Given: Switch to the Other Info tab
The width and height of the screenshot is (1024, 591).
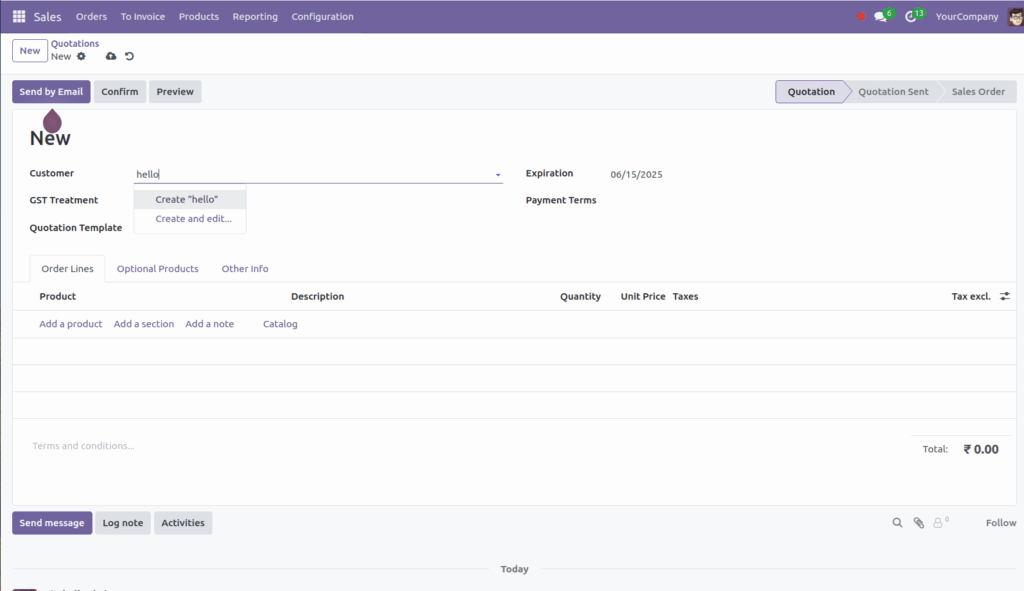Looking at the screenshot, I should point(244,268).
